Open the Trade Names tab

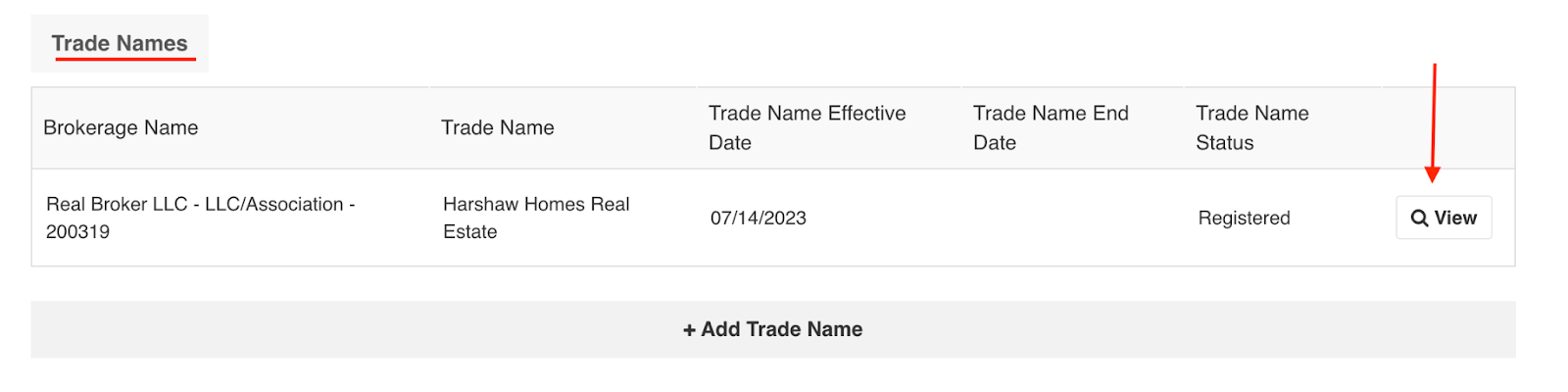pyautogui.click(x=120, y=43)
